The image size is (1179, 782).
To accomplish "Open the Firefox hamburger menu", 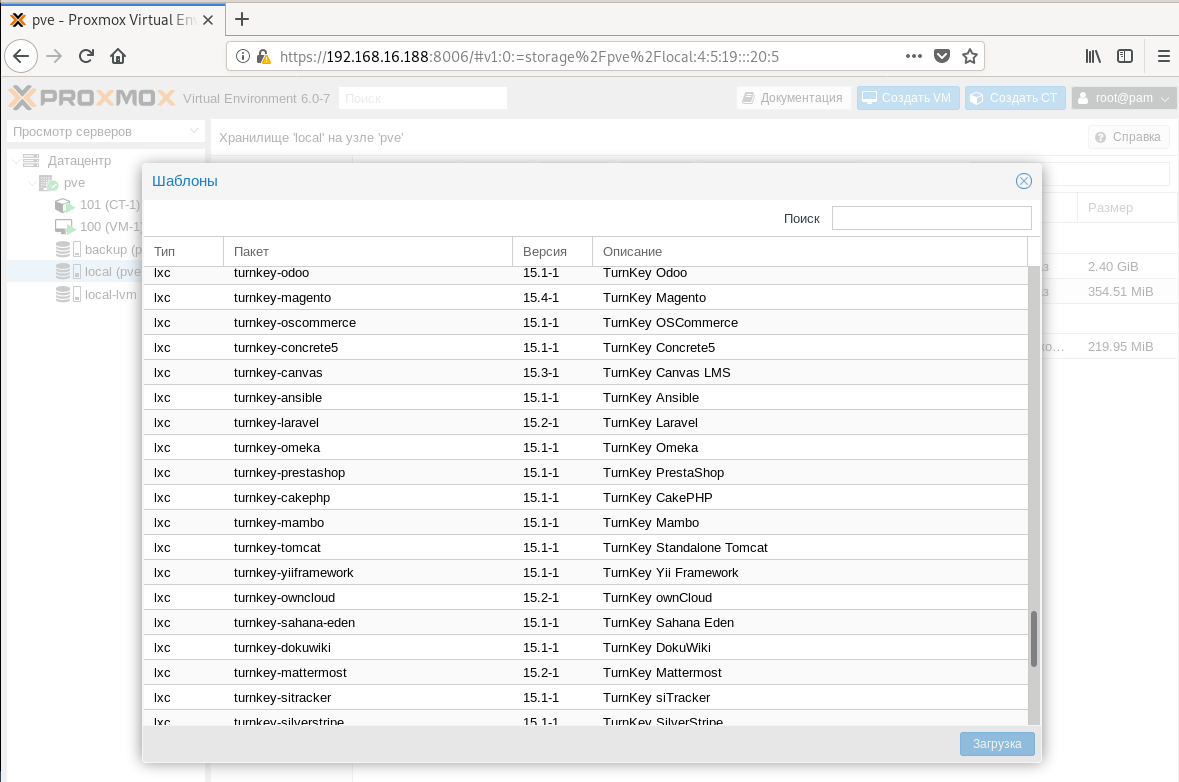I will pyautogui.click(x=1163, y=56).
